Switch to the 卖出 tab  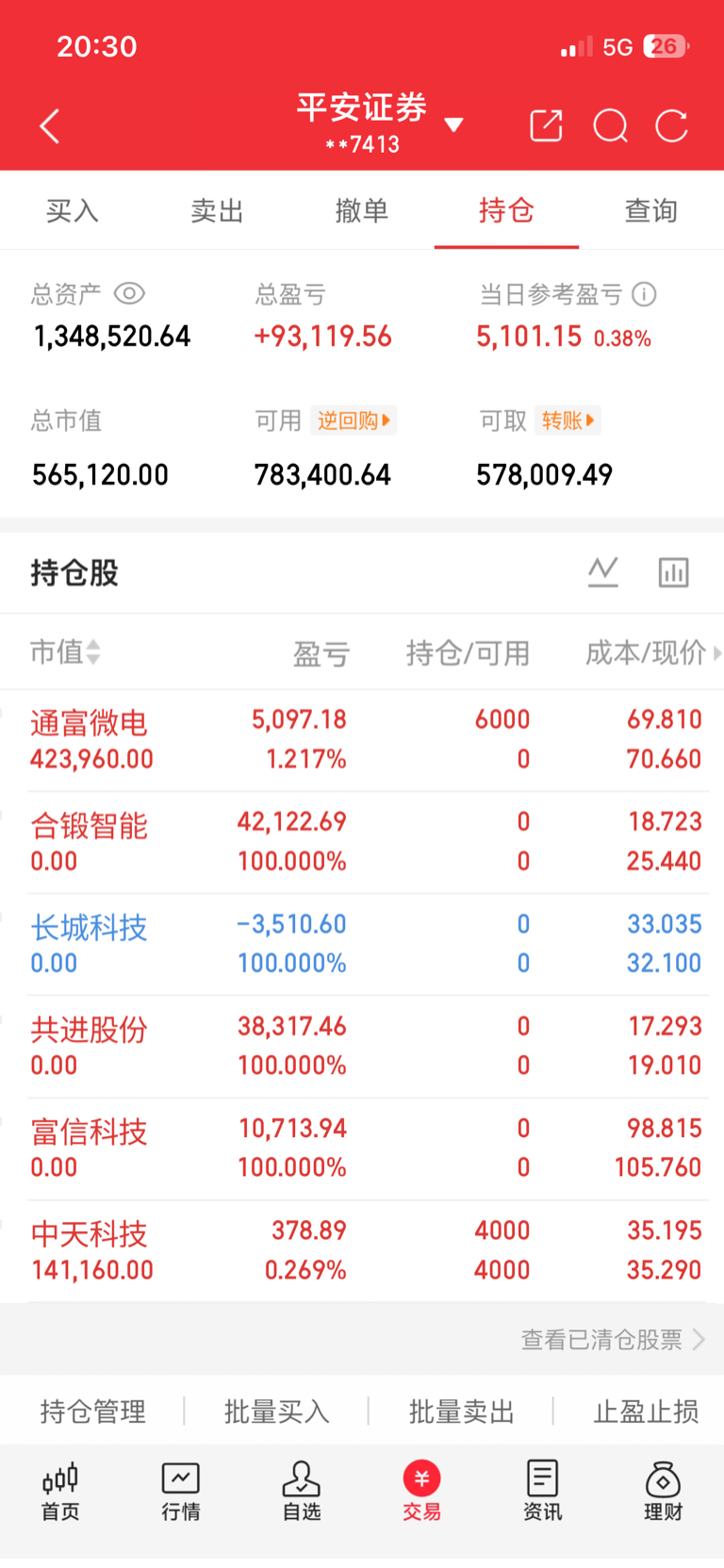217,210
